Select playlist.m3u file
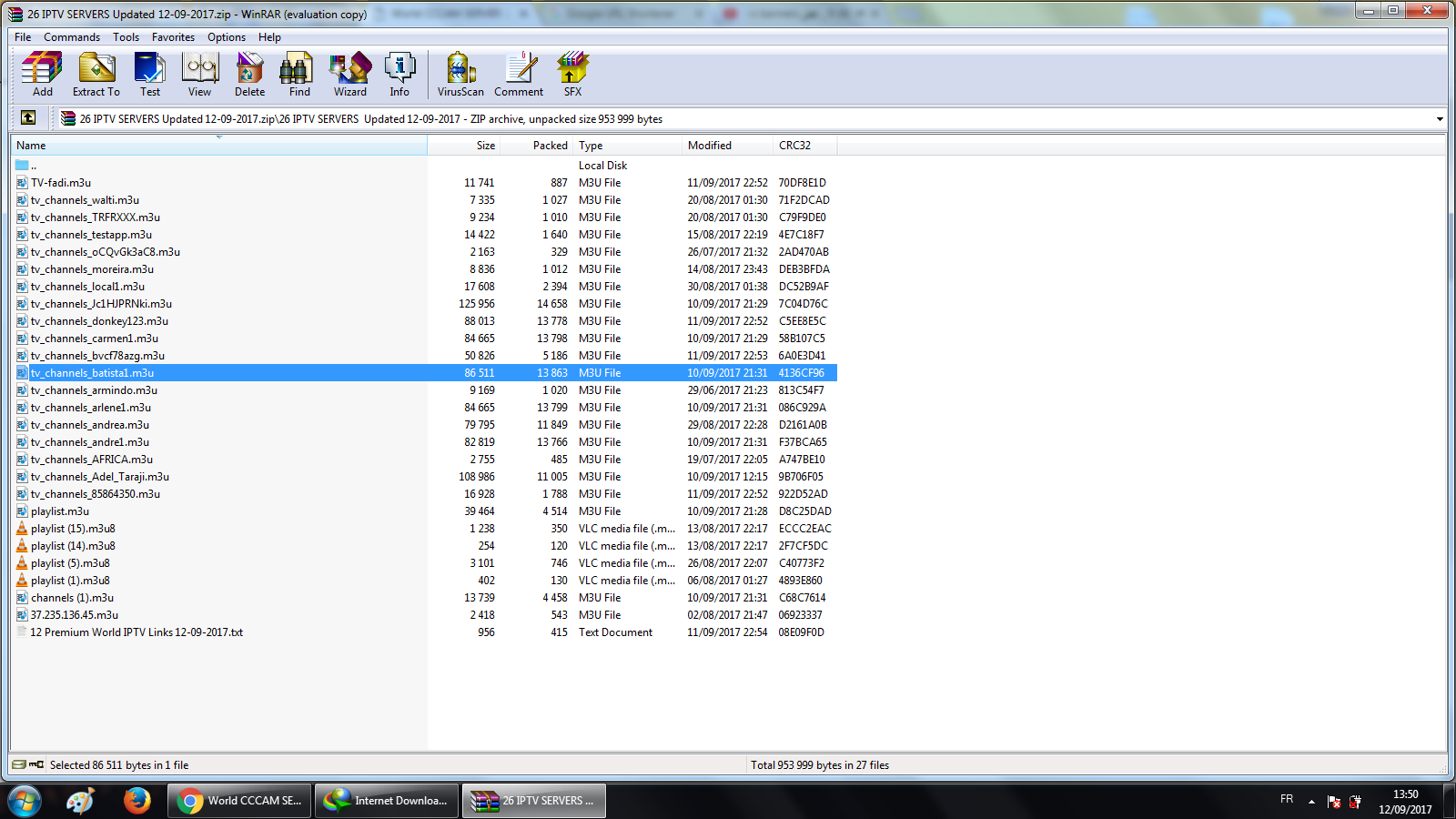Image resolution: width=1456 pixels, height=819 pixels. click(60, 511)
